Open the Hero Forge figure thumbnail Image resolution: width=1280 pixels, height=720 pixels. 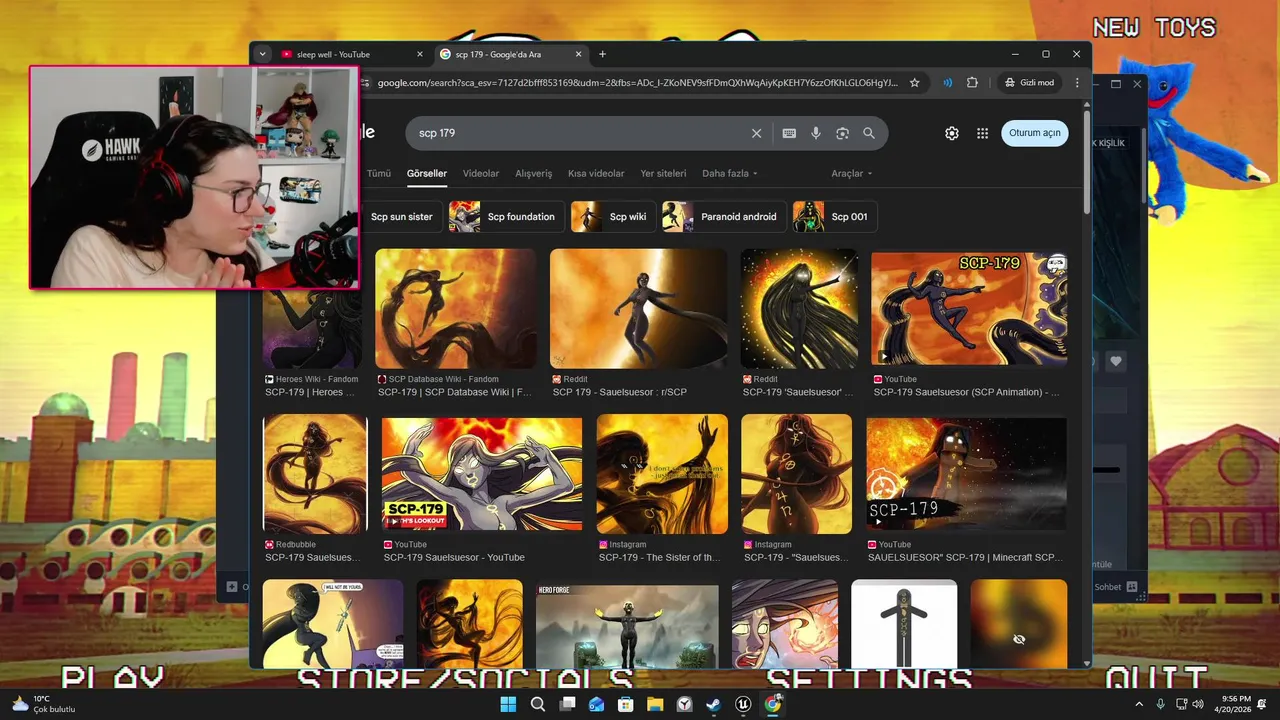(627, 625)
